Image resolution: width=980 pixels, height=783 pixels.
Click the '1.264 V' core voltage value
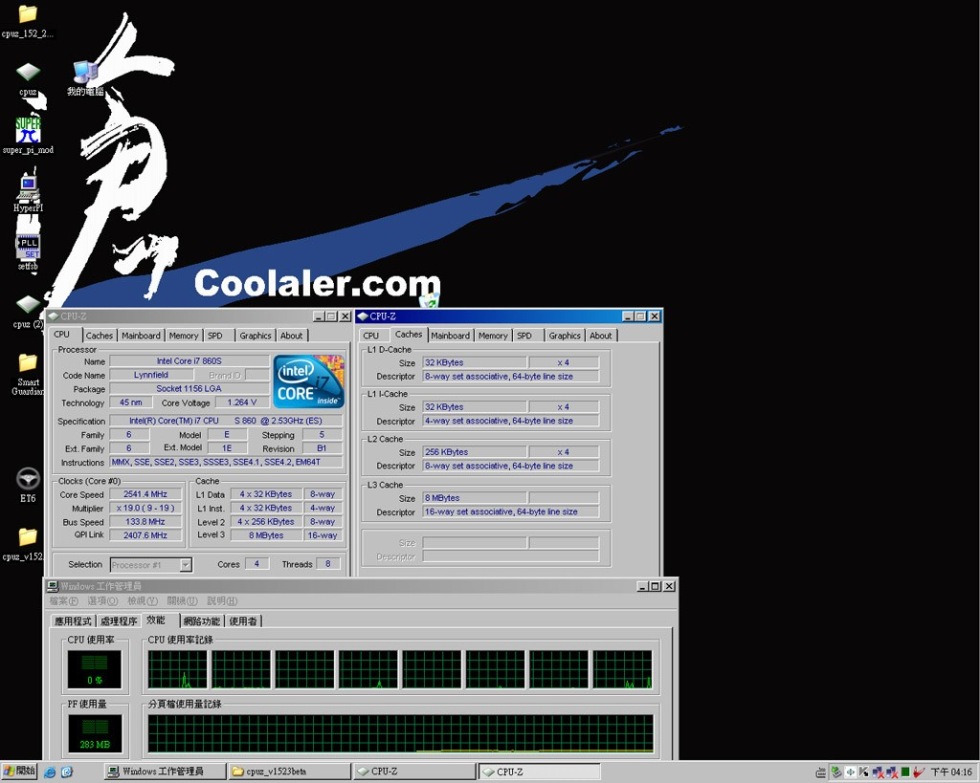pos(242,402)
